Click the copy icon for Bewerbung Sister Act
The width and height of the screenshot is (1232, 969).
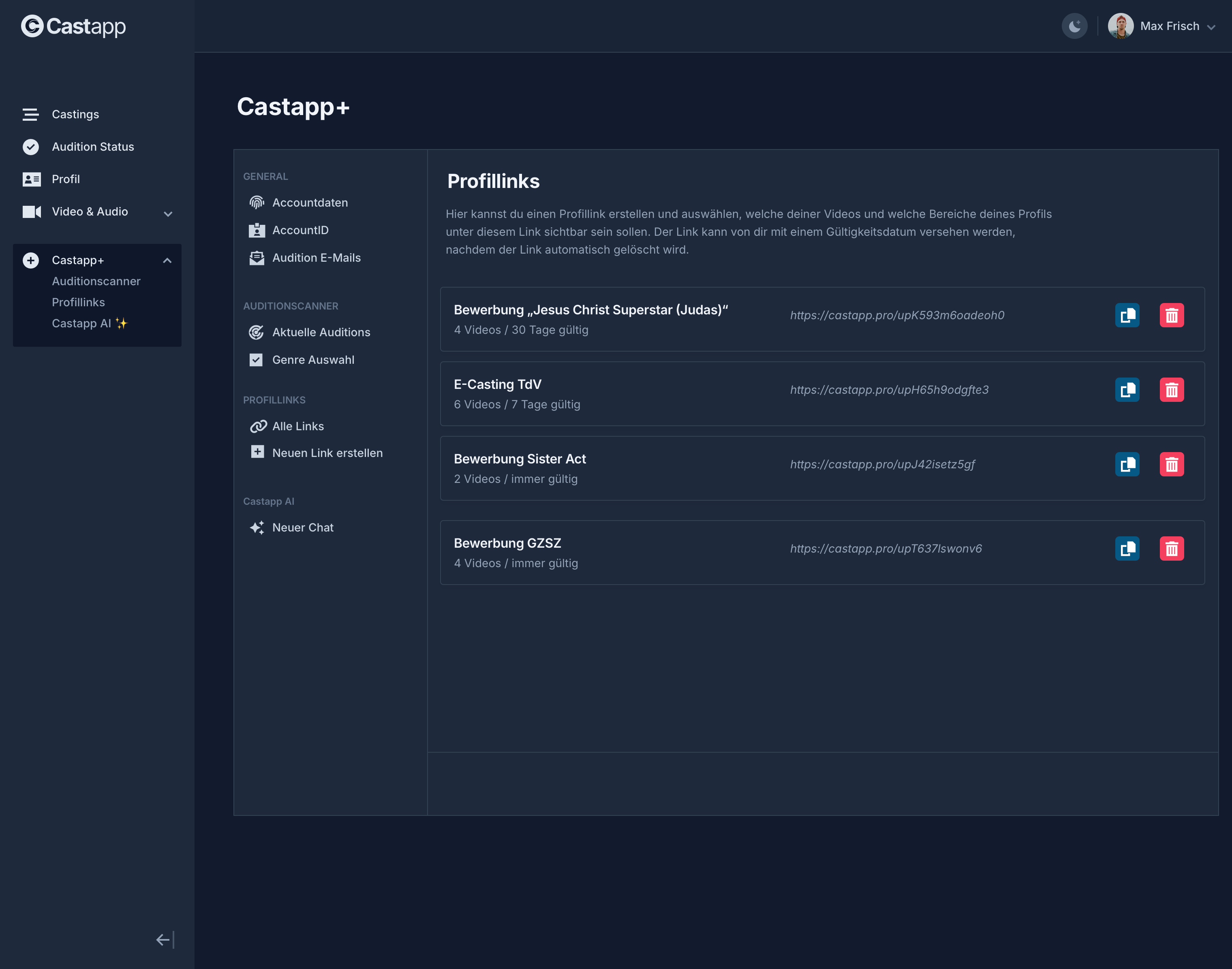click(1128, 464)
